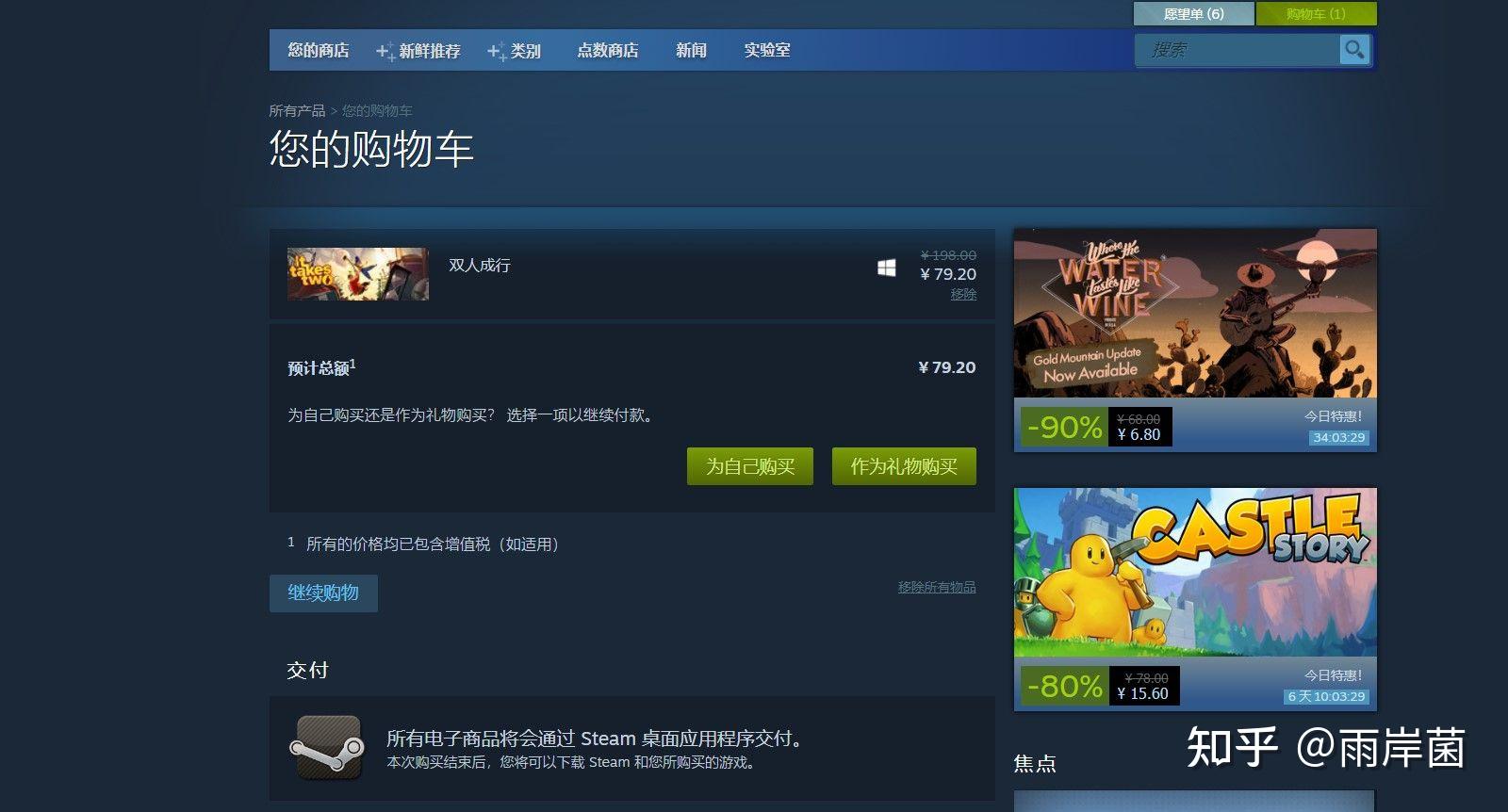Open the It Takes Two game thumbnail
Screen dimensions: 1508x812
(x=358, y=274)
